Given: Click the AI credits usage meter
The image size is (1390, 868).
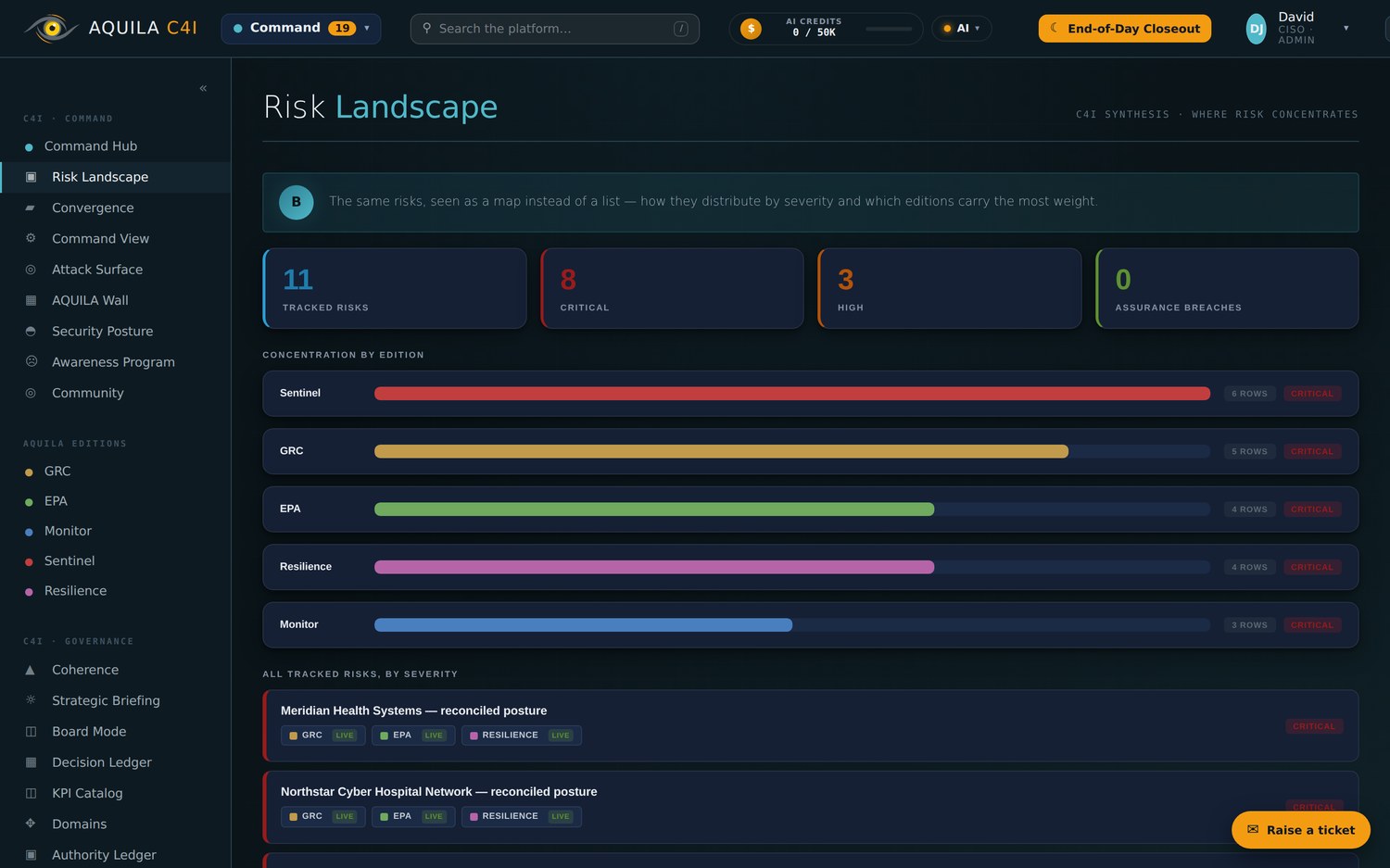Looking at the screenshot, I should click(x=889, y=29).
